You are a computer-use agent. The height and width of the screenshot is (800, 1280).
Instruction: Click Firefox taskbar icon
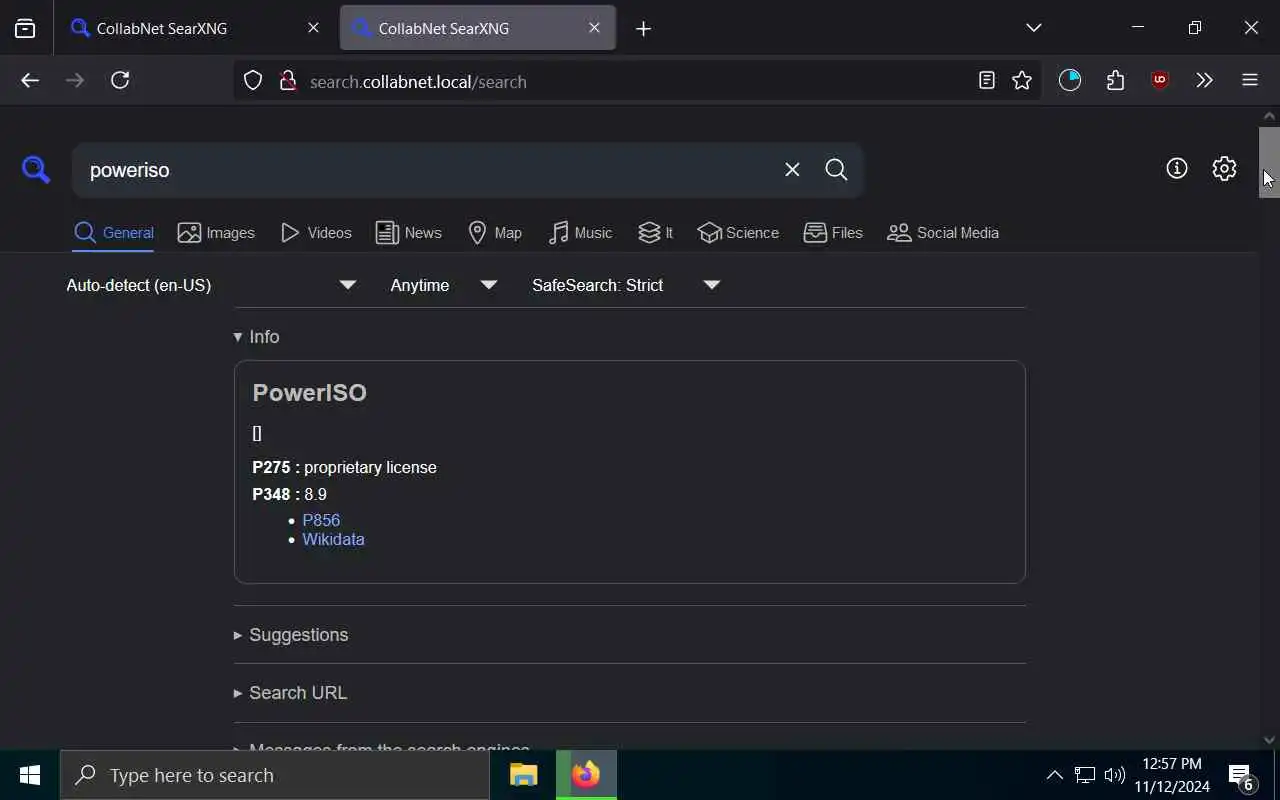(586, 775)
